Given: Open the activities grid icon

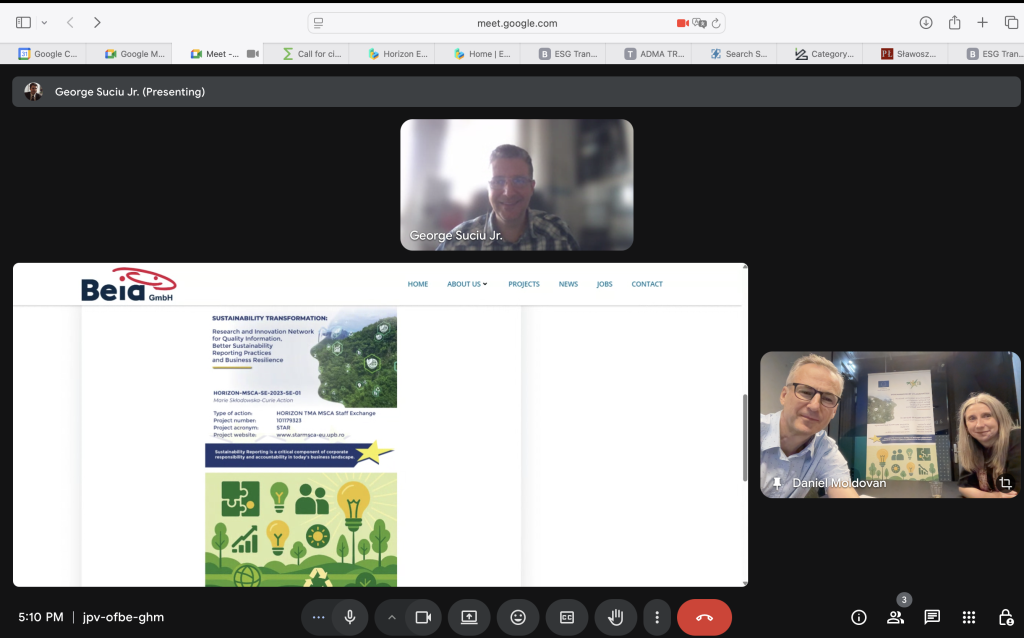Looking at the screenshot, I should (968, 617).
